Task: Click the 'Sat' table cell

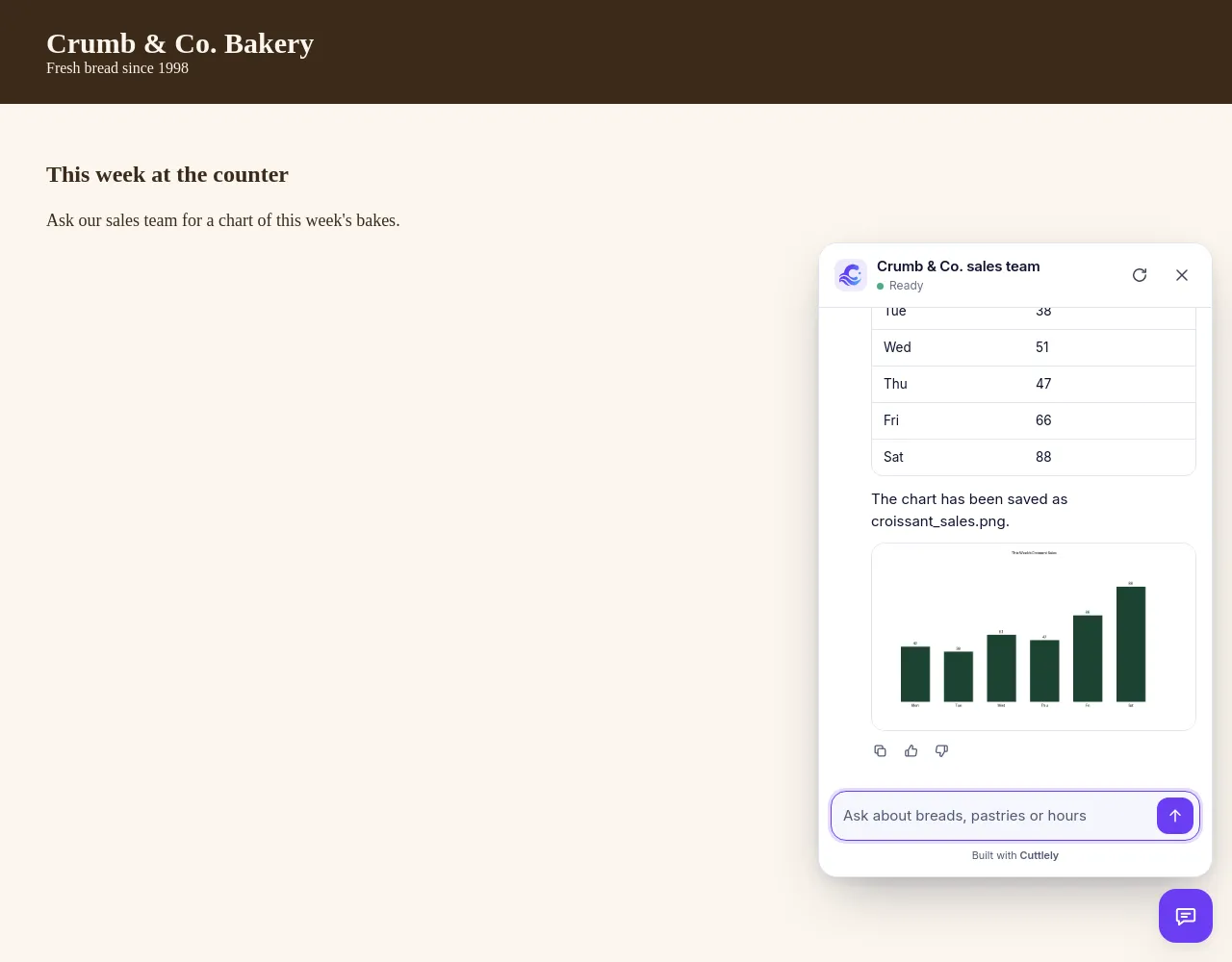Action: 948,457
